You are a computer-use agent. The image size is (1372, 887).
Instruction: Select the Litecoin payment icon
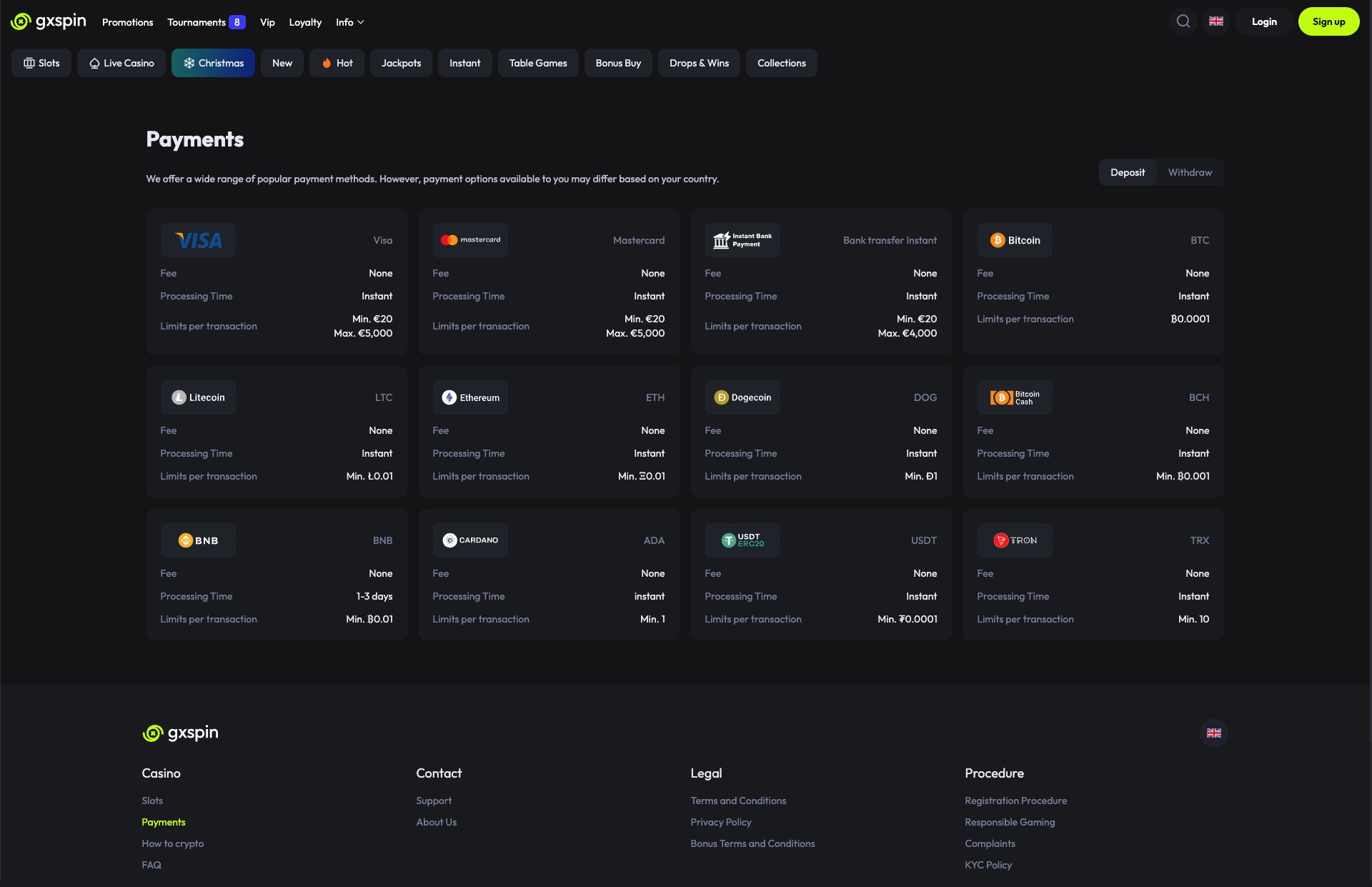pos(179,397)
